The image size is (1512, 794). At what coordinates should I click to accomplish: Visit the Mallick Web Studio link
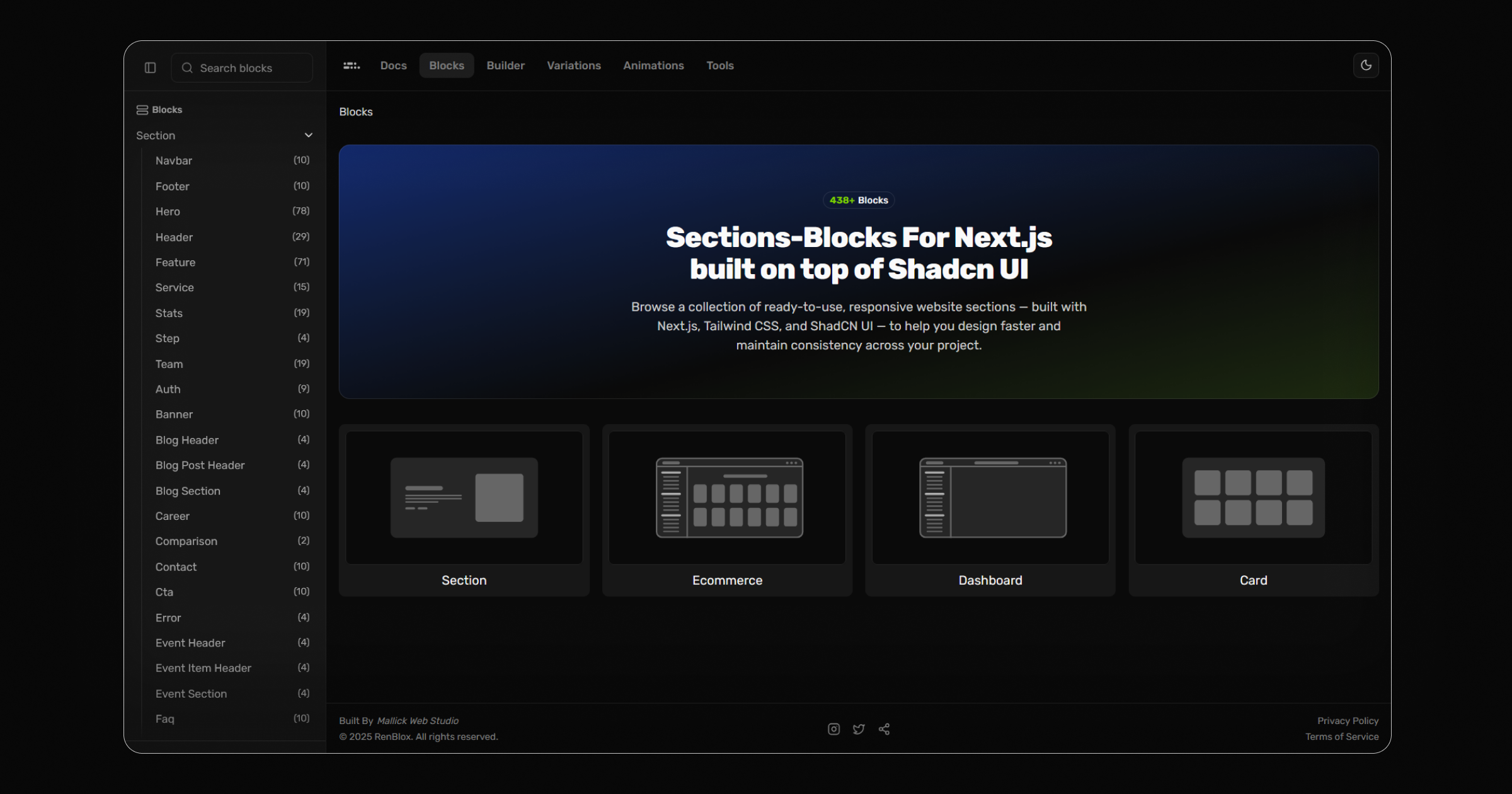click(418, 720)
